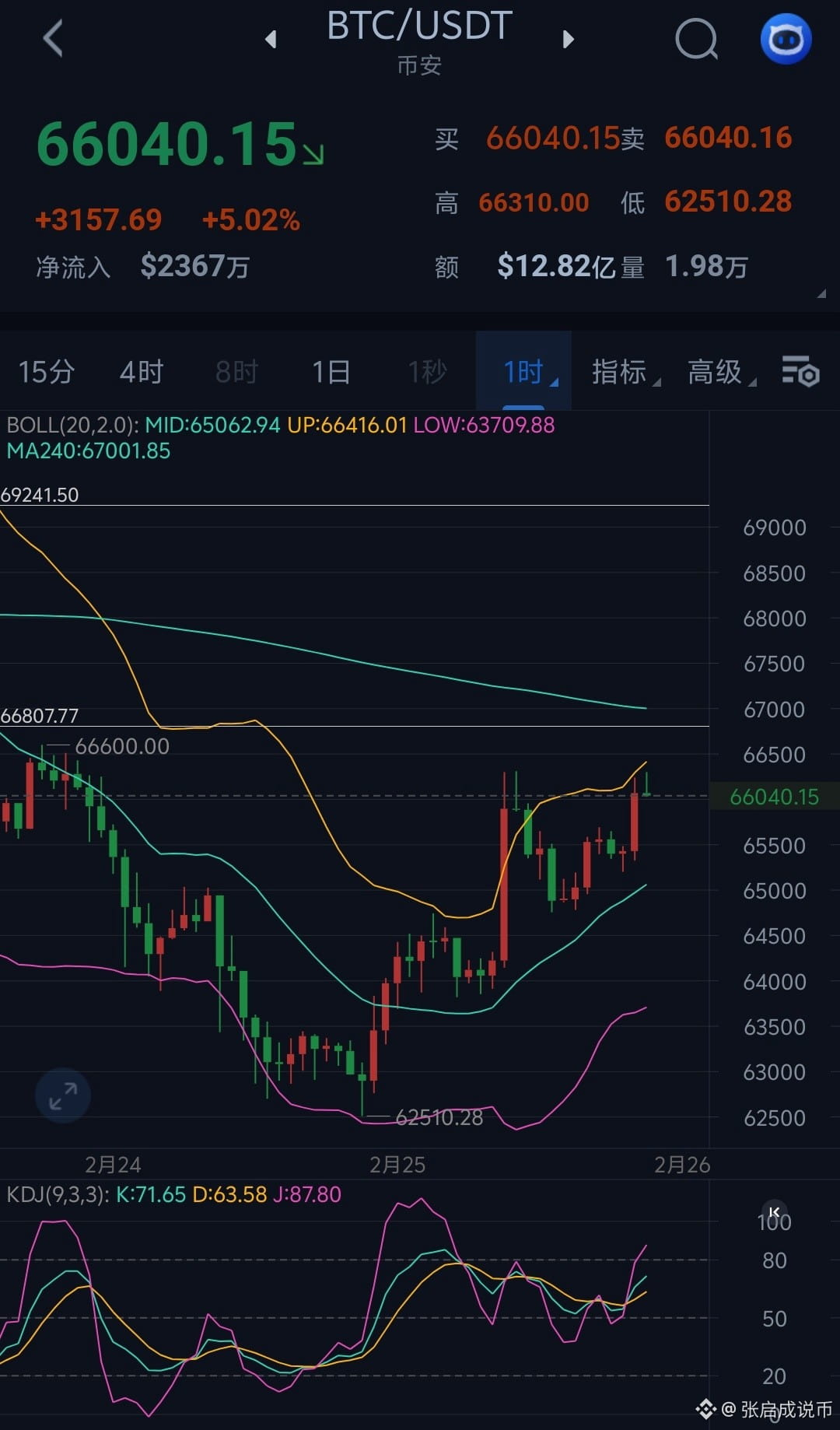Tap the K:71.65 value

151,1194
